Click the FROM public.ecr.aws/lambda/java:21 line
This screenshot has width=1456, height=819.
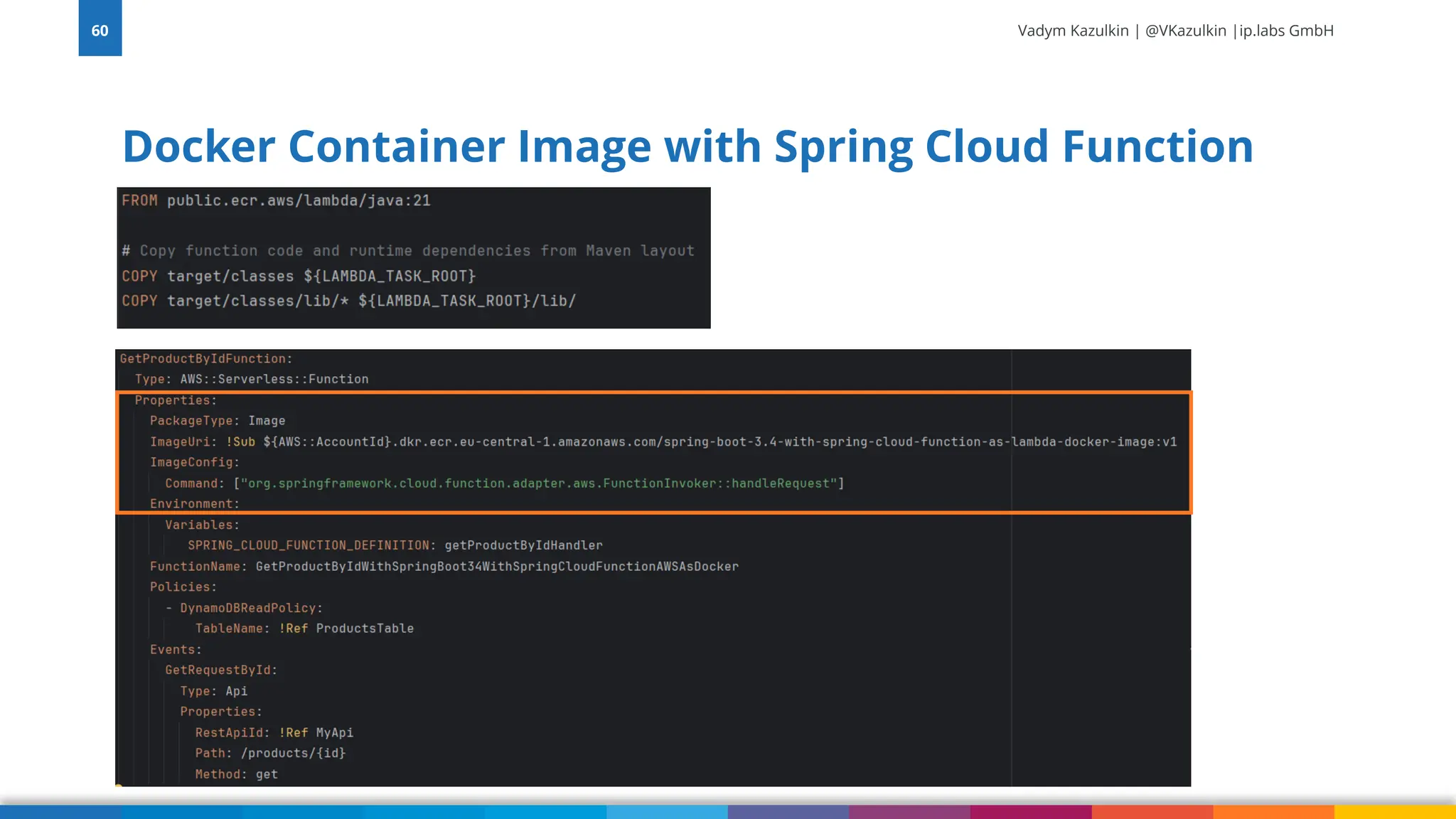tap(276, 200)
